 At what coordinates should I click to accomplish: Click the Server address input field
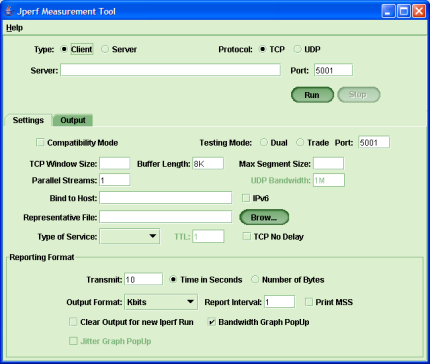coord(170,70)
